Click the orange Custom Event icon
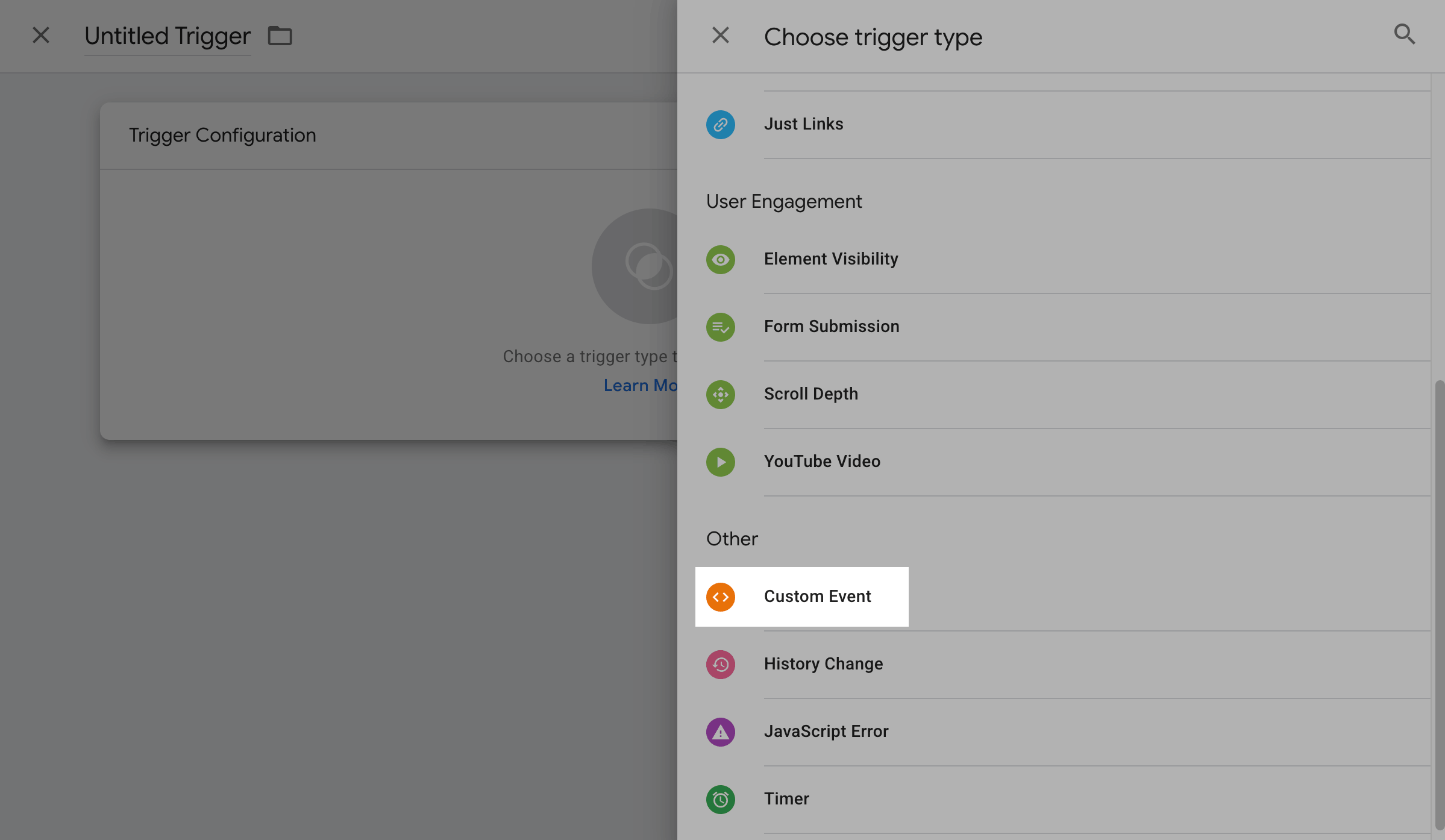1445x840 pixels. (x=721, y=597)
